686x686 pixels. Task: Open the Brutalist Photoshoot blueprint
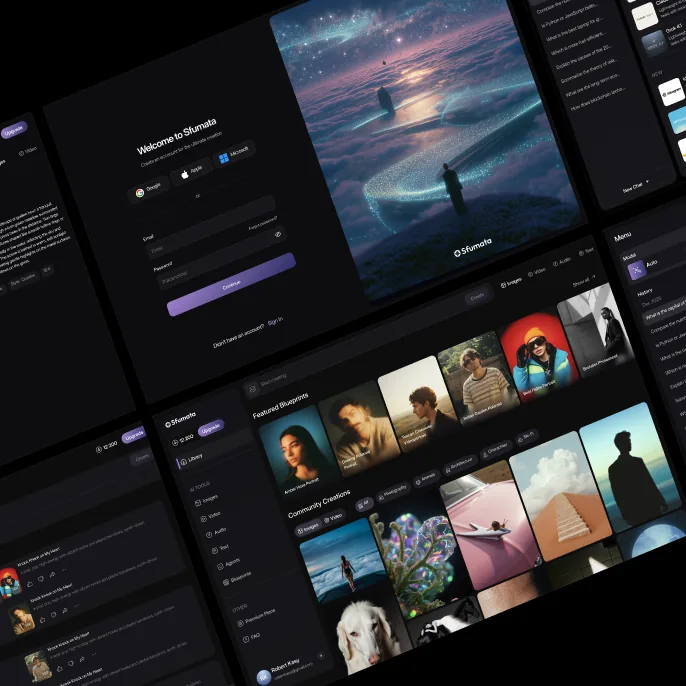596,328
